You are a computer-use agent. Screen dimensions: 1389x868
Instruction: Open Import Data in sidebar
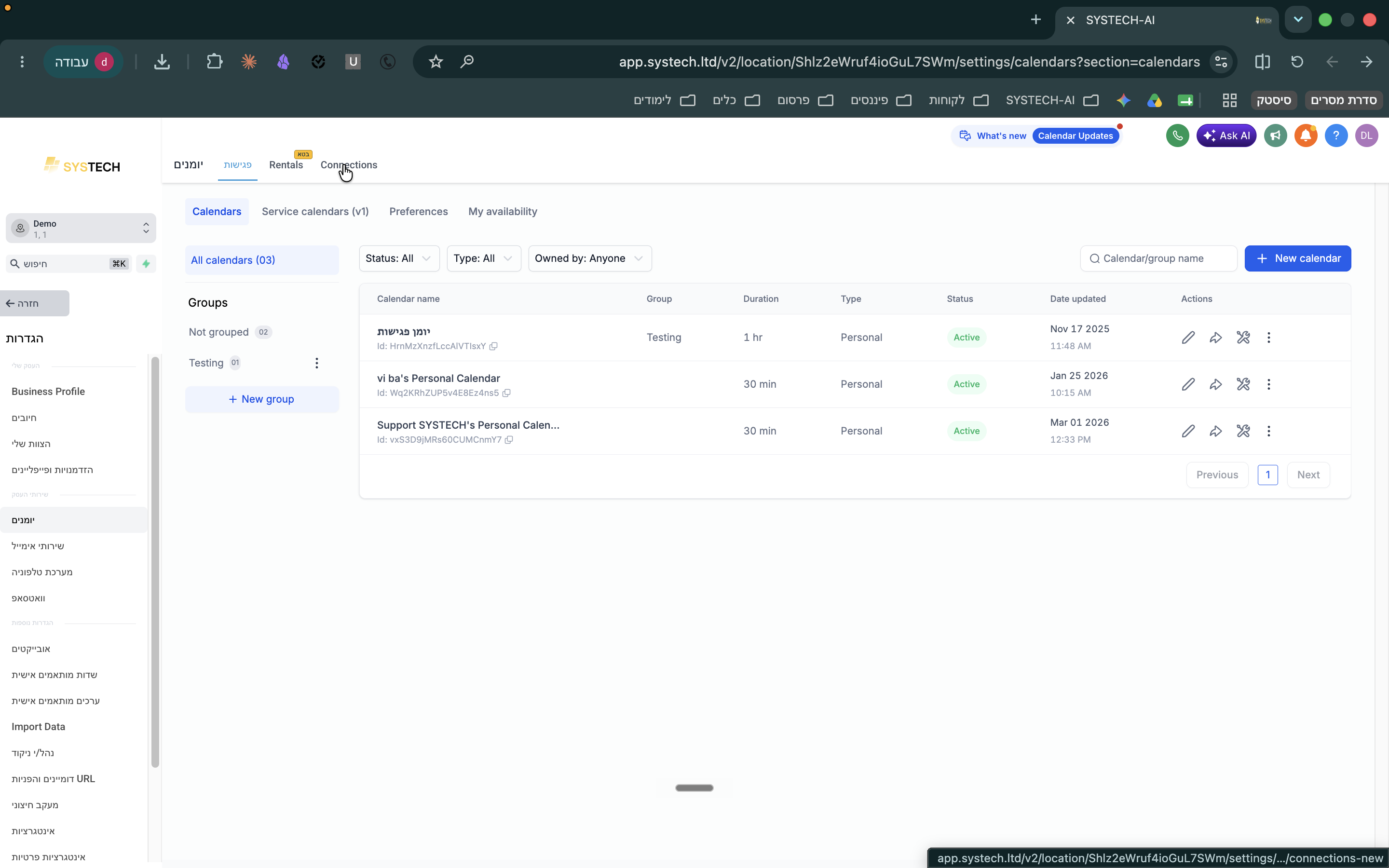point(39,727)
